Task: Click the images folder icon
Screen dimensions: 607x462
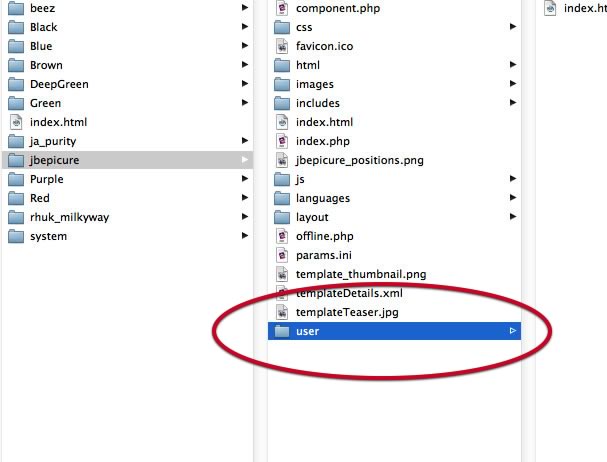Action: click(282, 84)
